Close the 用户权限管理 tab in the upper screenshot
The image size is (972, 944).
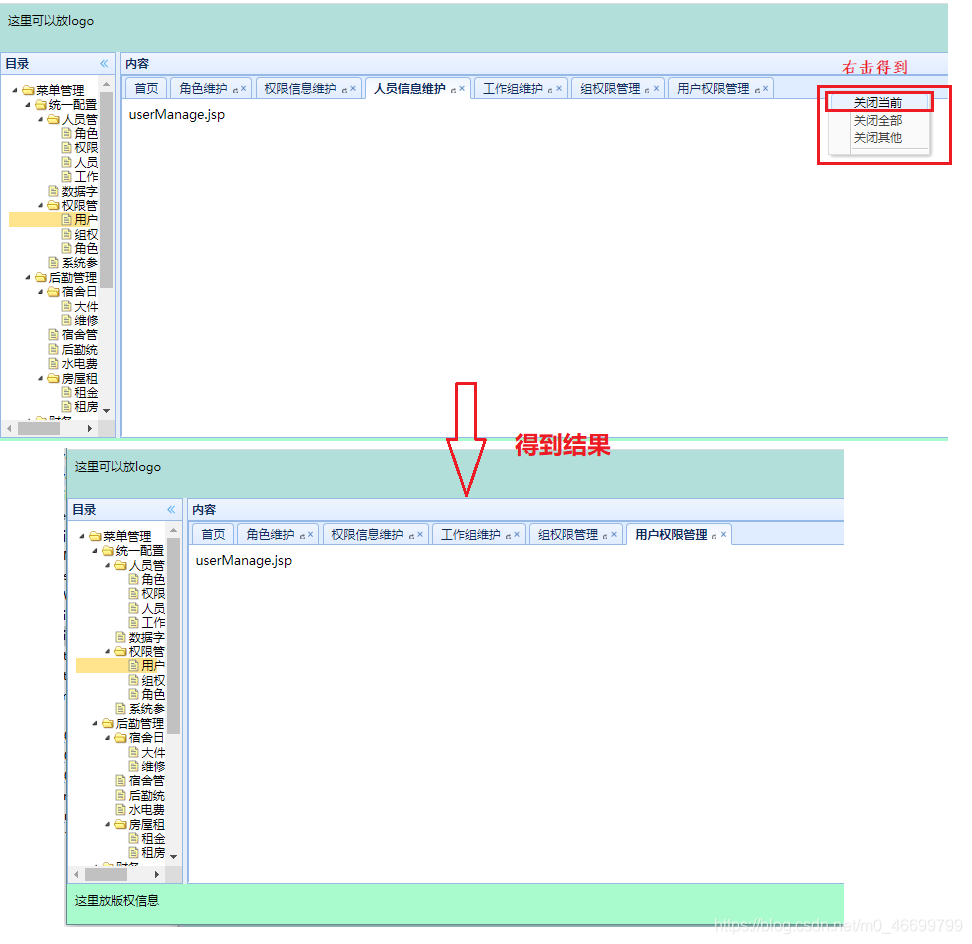tap(766, 89)
